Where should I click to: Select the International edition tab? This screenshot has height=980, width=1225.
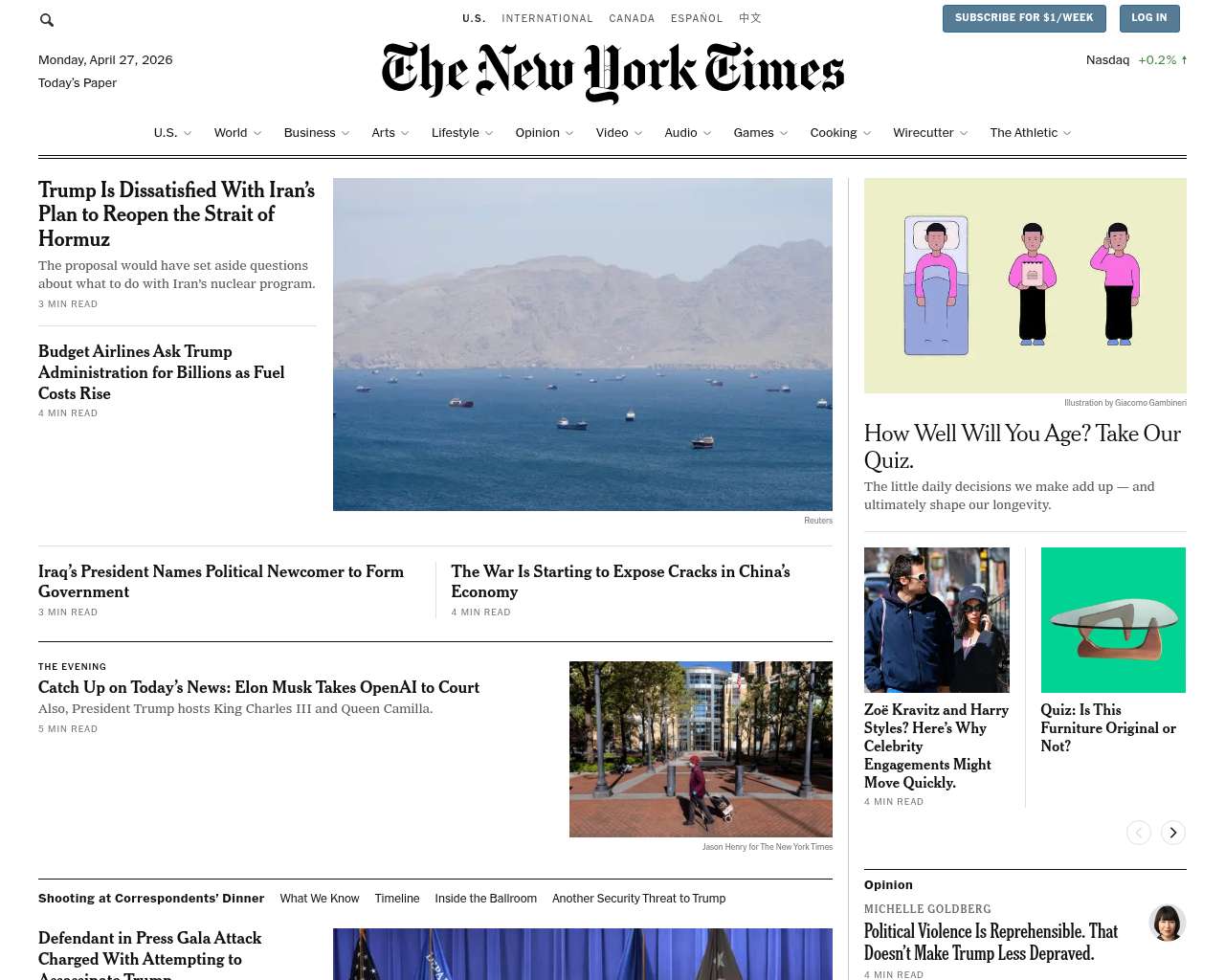(547, 18)
